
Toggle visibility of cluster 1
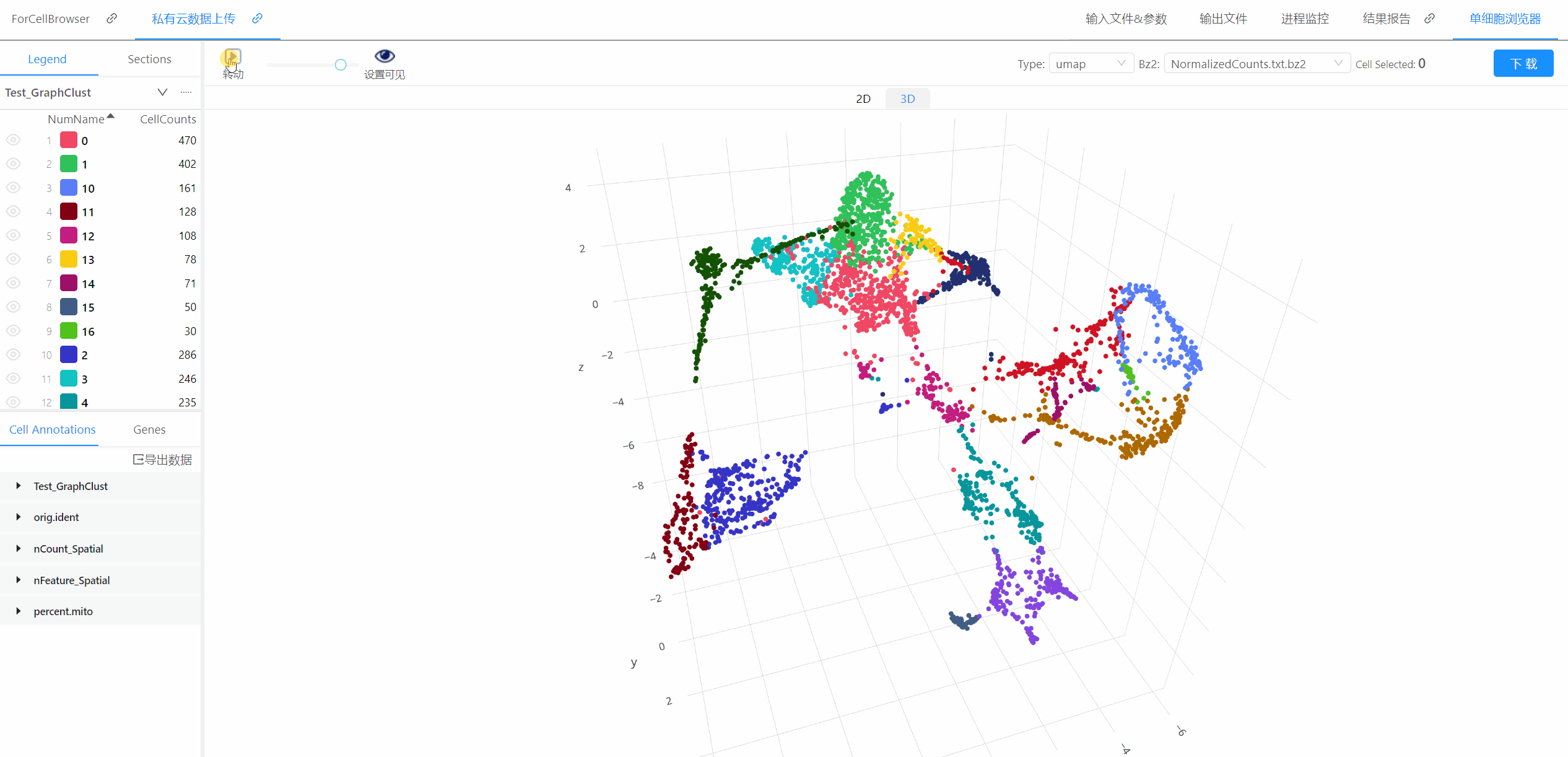[x=14, y=164]
